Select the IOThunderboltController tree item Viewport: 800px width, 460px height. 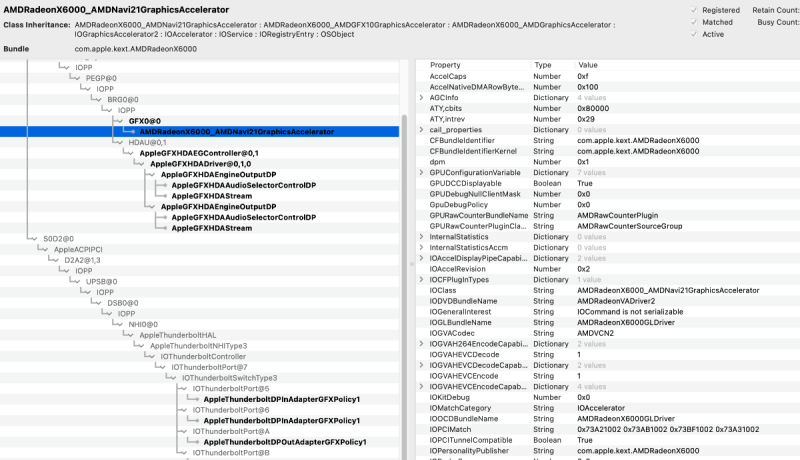203,356
